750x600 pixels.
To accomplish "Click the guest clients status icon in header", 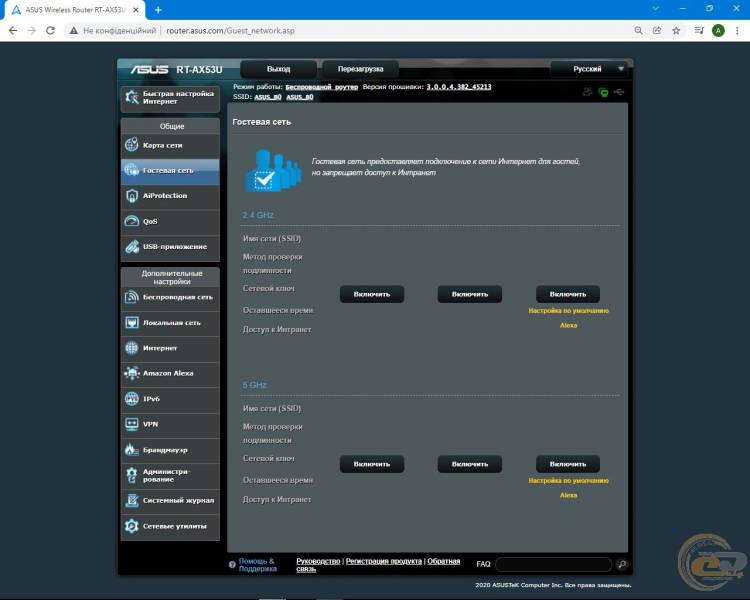I will [x=588, y=92].
